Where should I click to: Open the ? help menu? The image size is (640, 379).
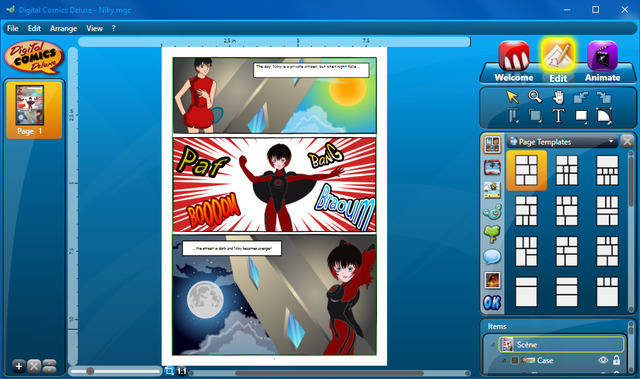(x=113, y=28)
